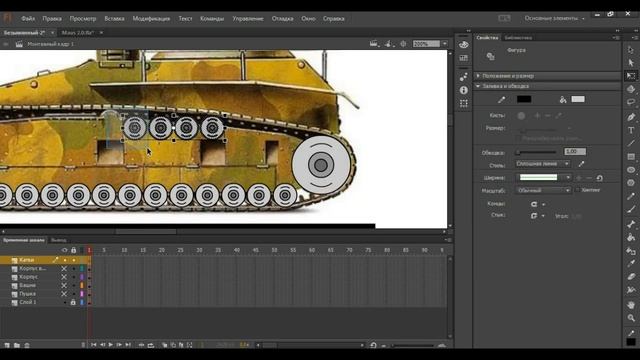This screenshot has width=640, height=360.
Task: Select the Oval tool
Action: (631, 170)
